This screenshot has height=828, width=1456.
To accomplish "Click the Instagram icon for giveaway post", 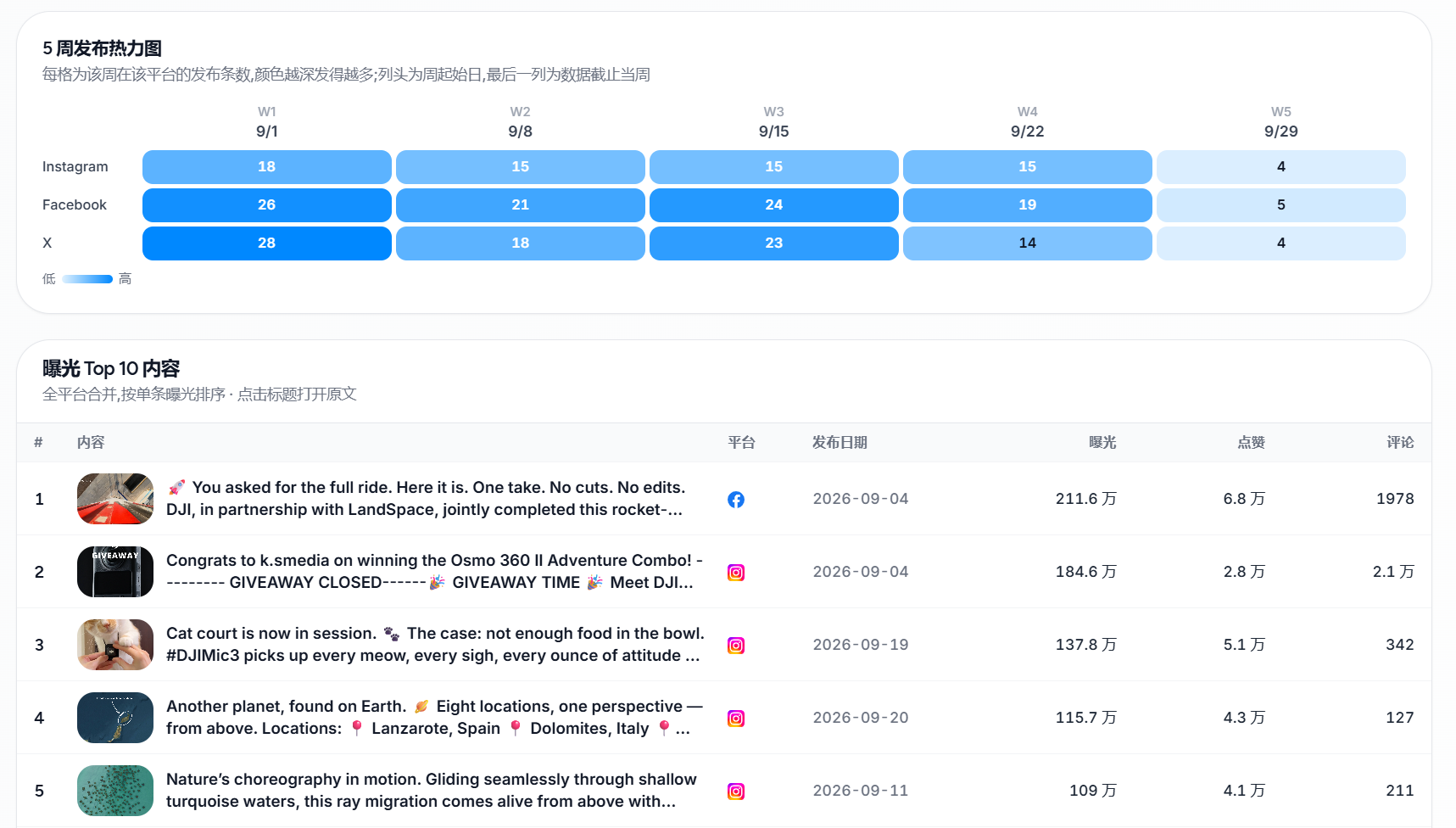I will point(736,573).
